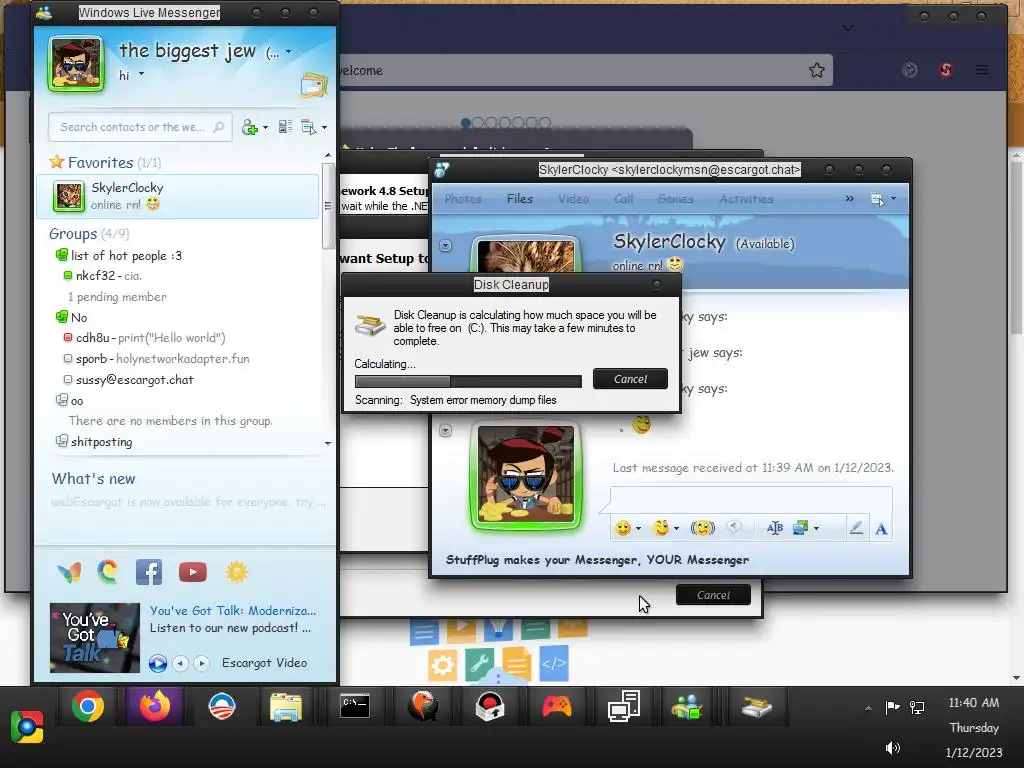
Task: Expand the chat toolbar overflow chevron
Action: 850,199
